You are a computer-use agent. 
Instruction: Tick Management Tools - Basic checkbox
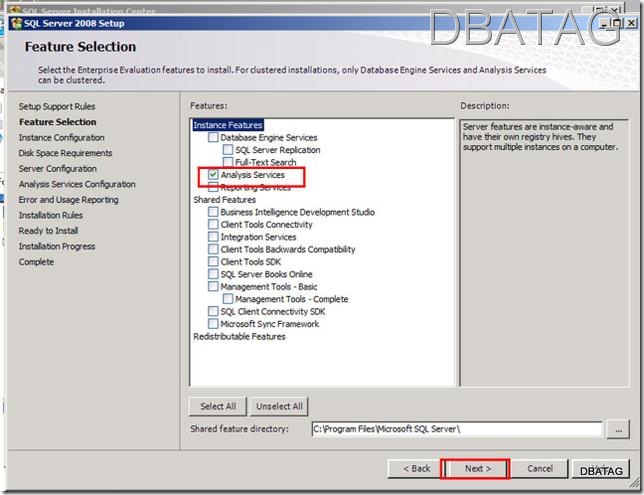click(x=213, y=286)
